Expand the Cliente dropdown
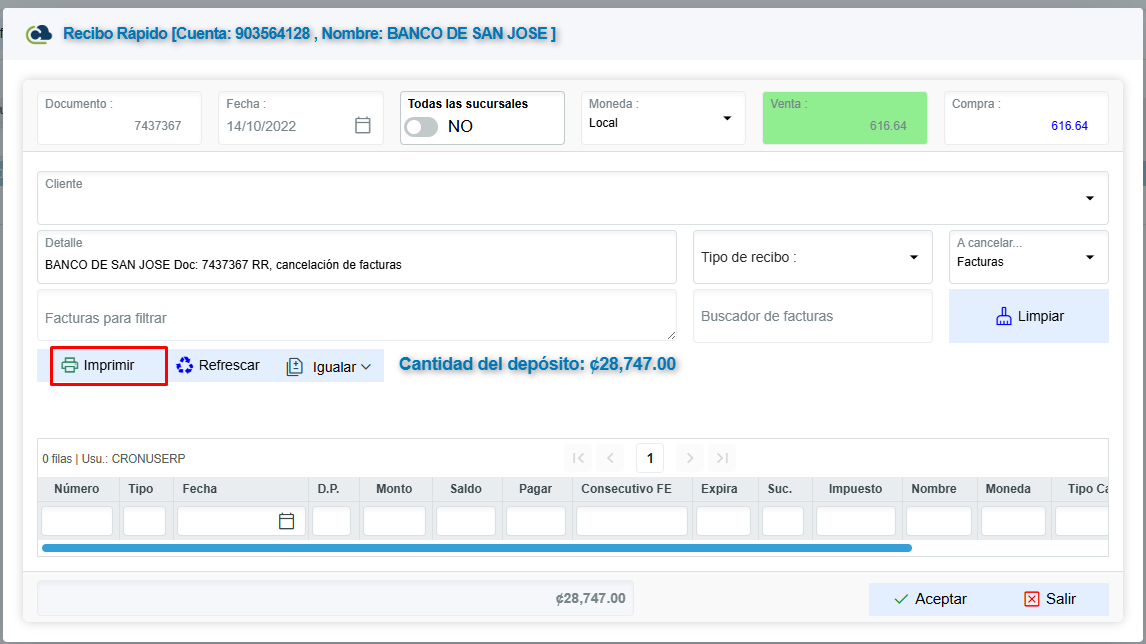Image resolution: width=1146 pixels, height=644 pixels. click(x=1090, y=198)
